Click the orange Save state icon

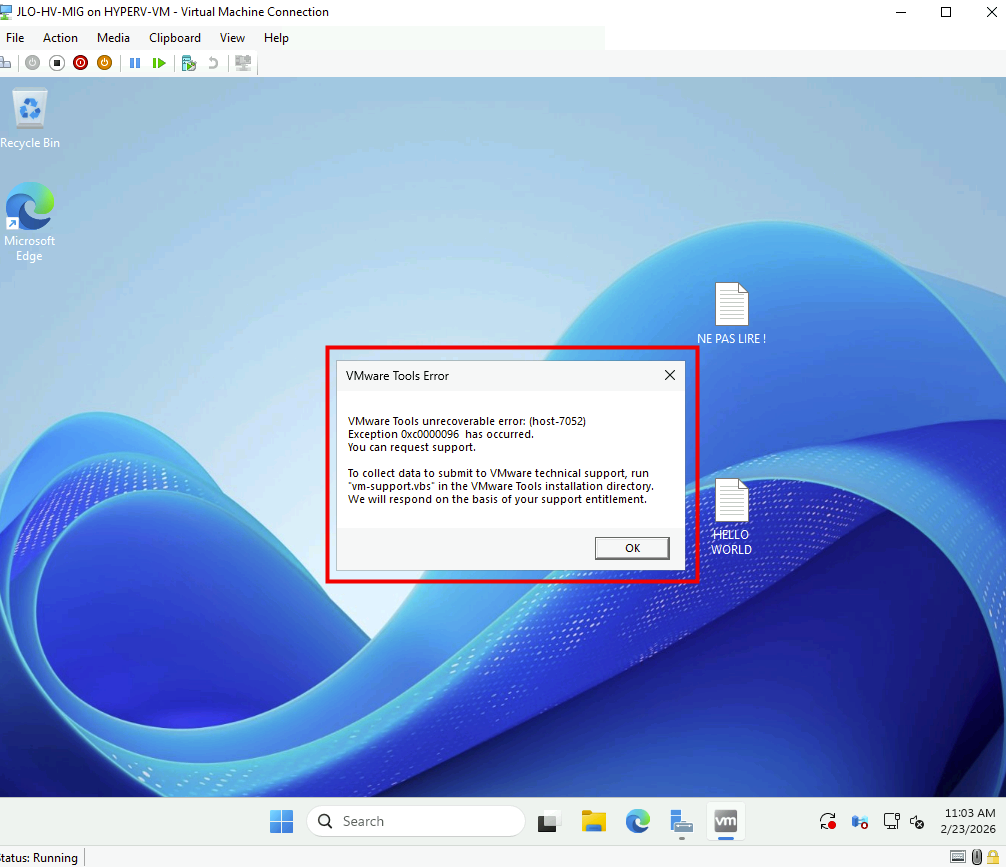(x=104, y=63)
